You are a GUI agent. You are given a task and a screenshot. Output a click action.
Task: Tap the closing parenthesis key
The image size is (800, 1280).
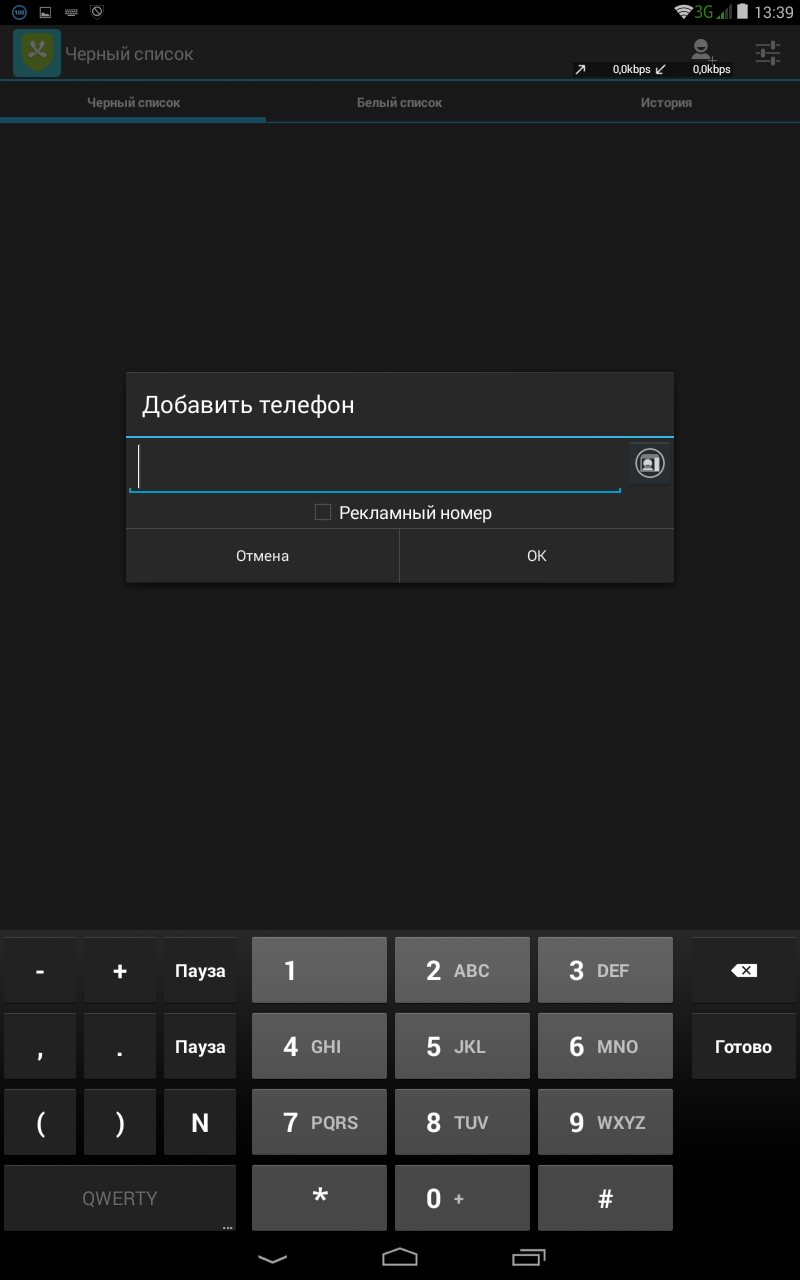pyautogui.click(x=120, y=1122)
